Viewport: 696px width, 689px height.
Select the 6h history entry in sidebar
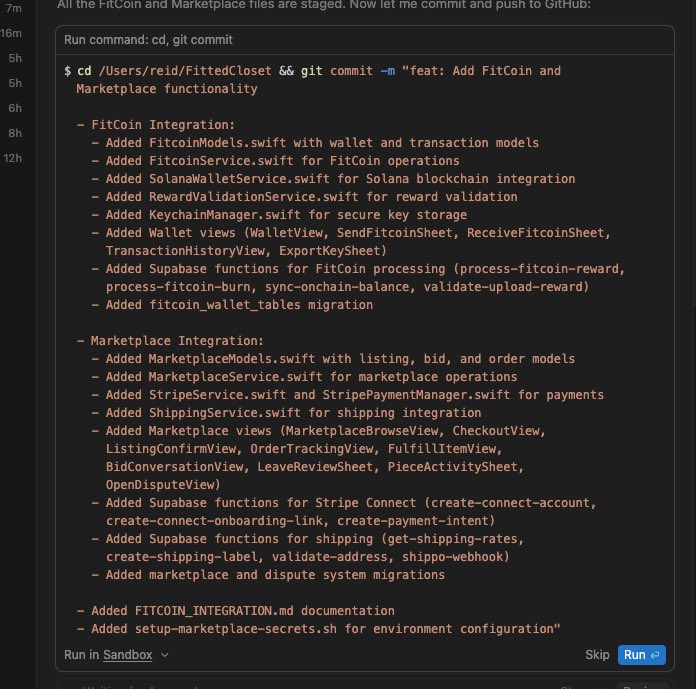tap(15, 108)
